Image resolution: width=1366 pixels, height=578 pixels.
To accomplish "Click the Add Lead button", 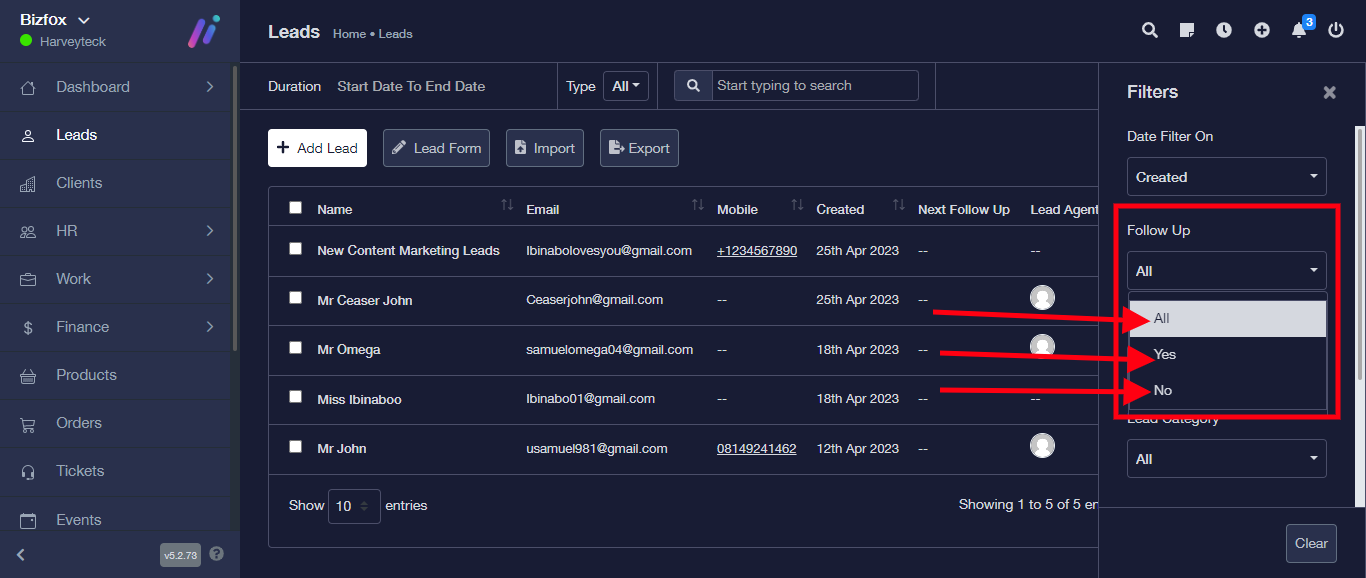I will coord(317,148).
